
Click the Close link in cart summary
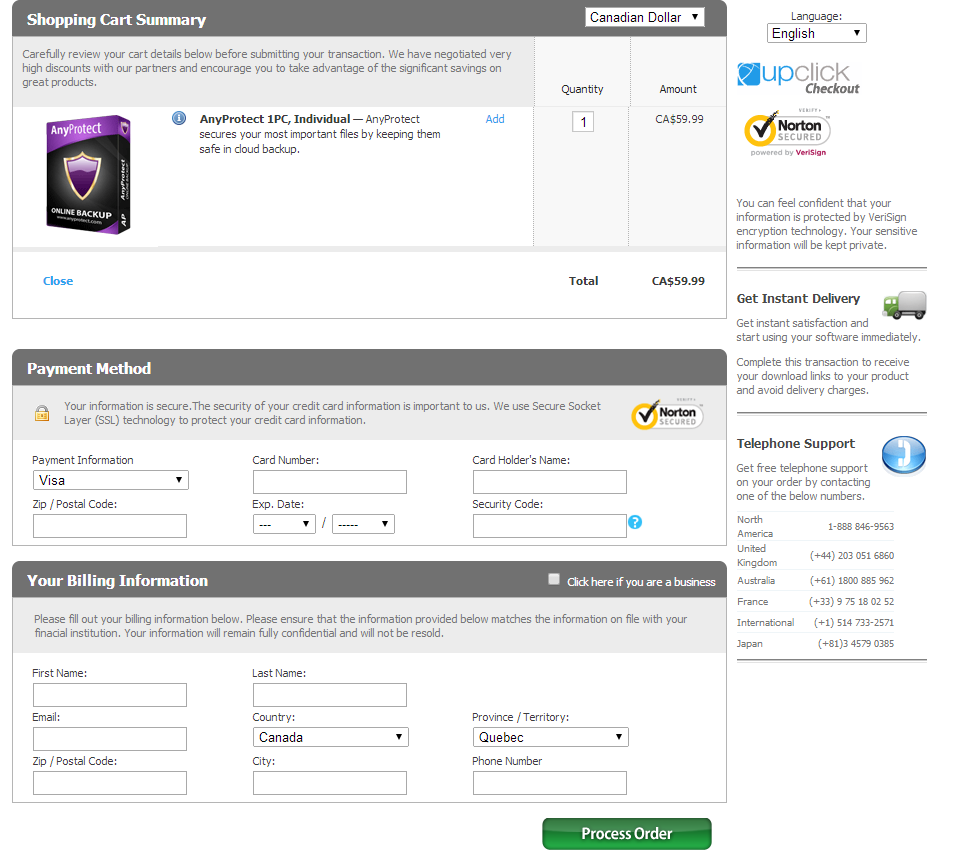coord(57,281)
